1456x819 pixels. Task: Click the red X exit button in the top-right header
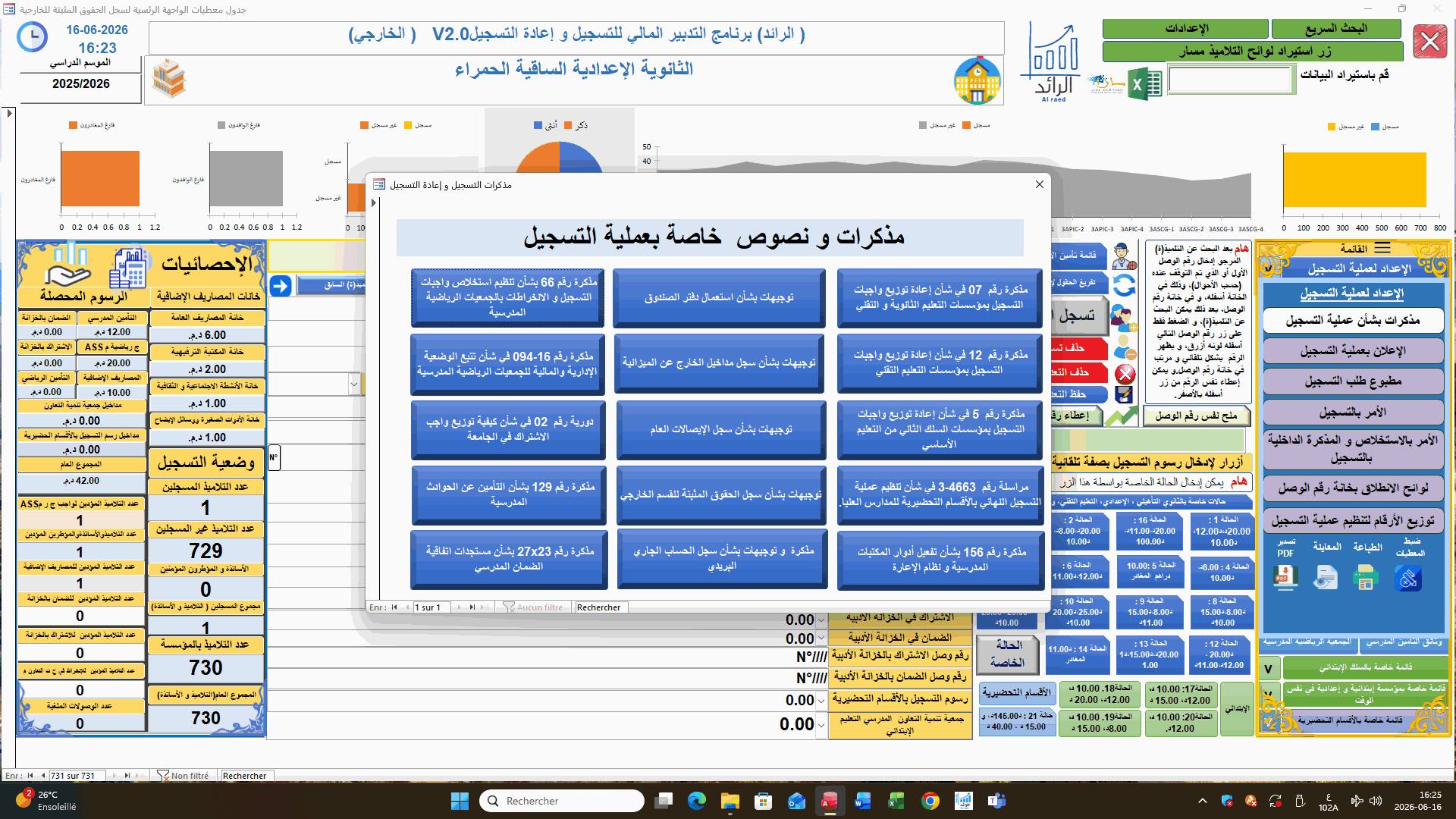pyautogui.click(x=1430, y=41)
